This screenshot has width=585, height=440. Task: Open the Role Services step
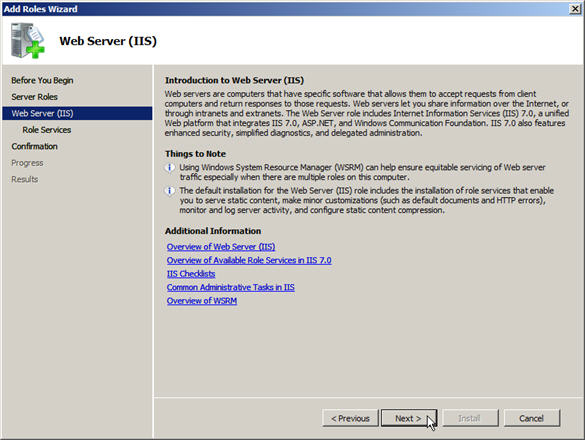(x=47, y=130)
